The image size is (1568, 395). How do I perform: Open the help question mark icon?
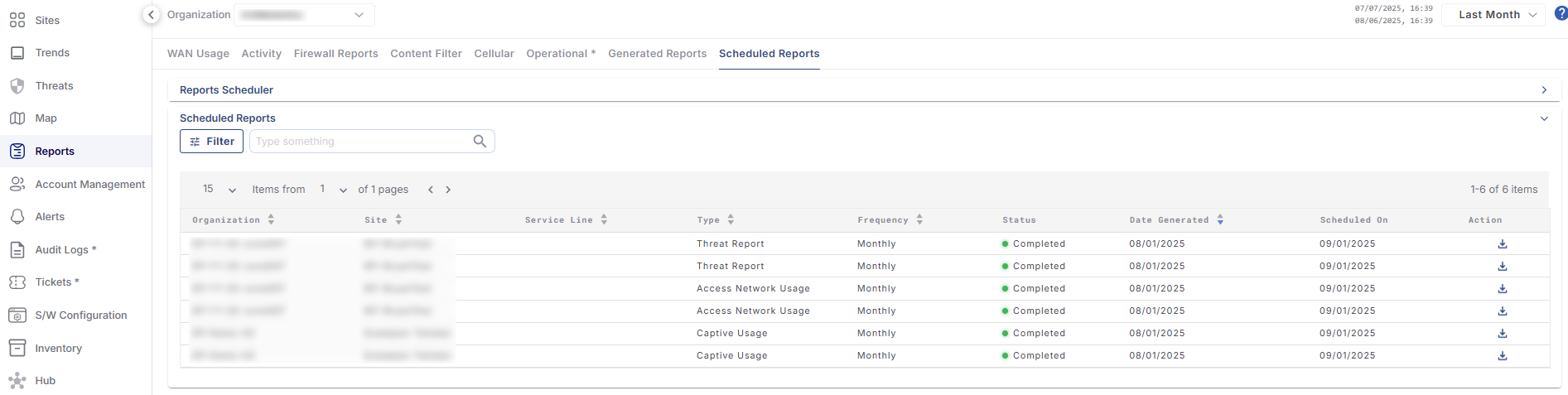pyautogui.click(x=1561, y=14)
